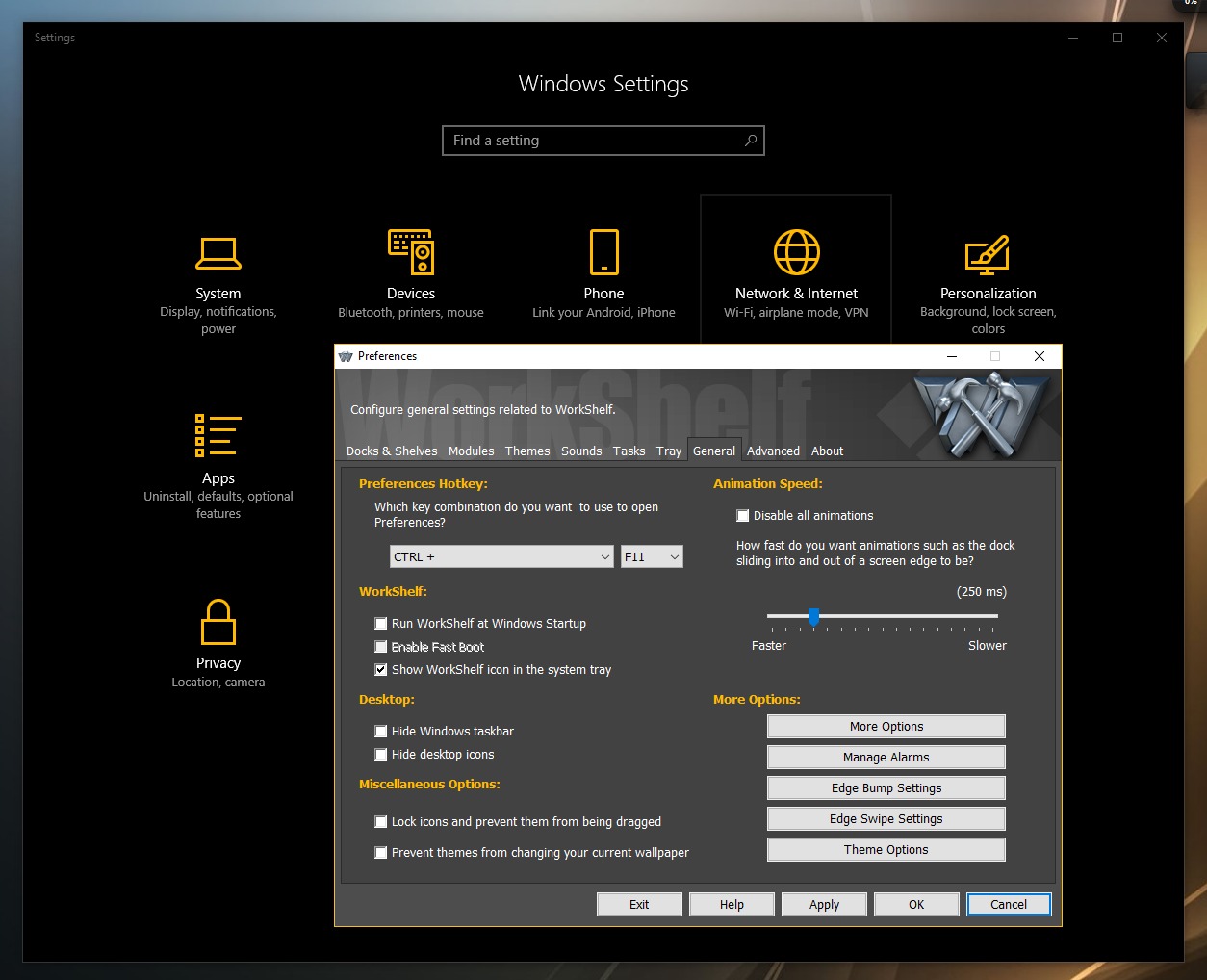
Task: Click the Apply button
Action: pos(824,905)
